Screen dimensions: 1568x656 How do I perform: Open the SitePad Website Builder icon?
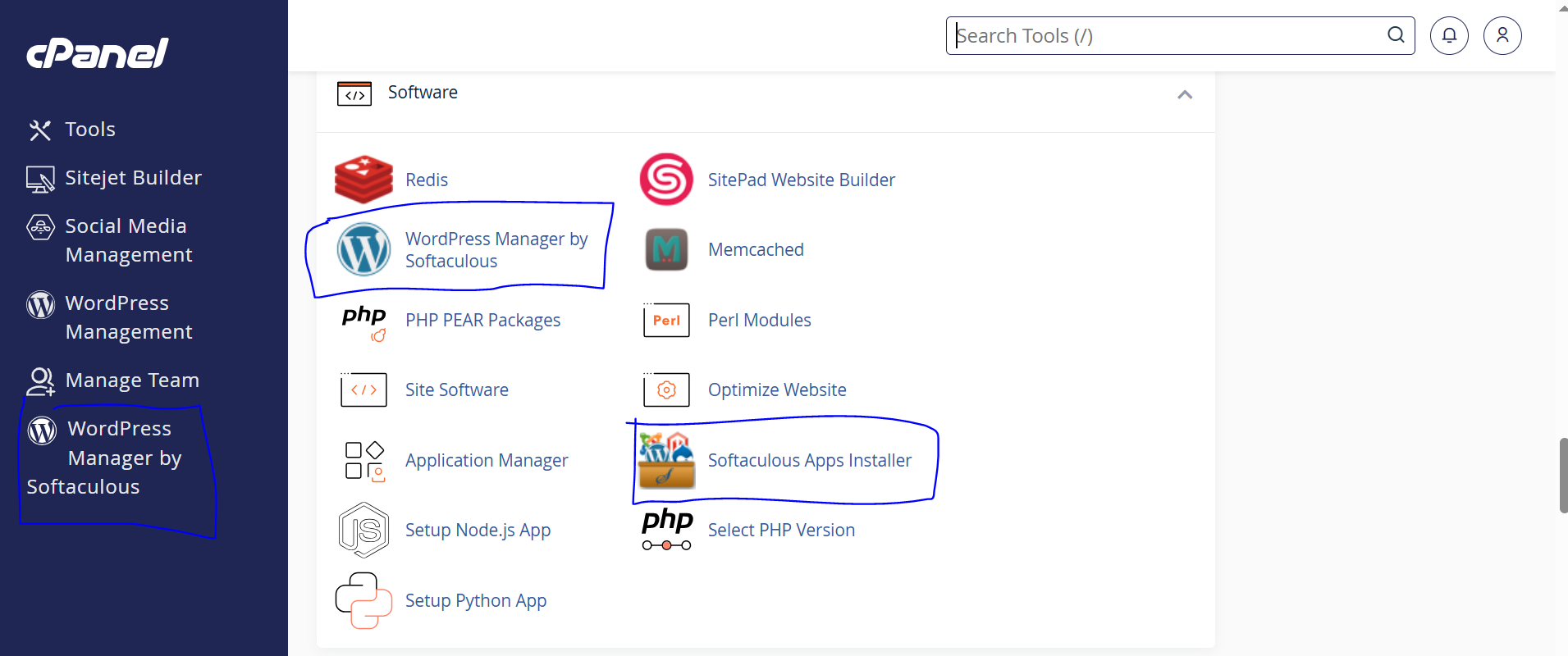[666, 179]
